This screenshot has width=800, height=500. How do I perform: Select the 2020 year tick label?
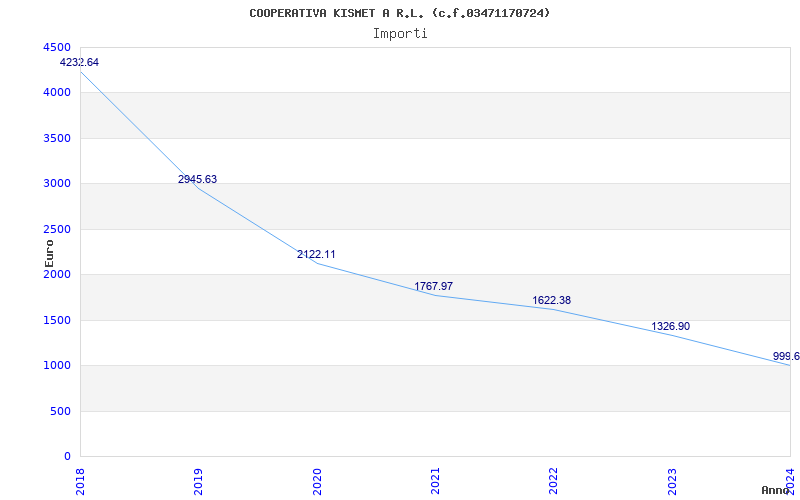(317, 480)
